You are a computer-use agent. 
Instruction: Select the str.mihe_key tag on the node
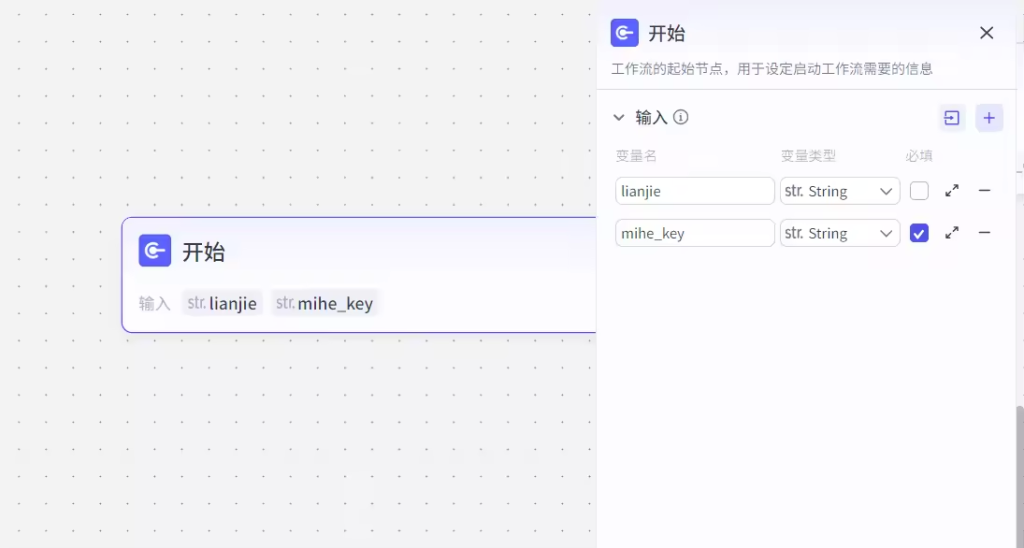tap(325, 303)
